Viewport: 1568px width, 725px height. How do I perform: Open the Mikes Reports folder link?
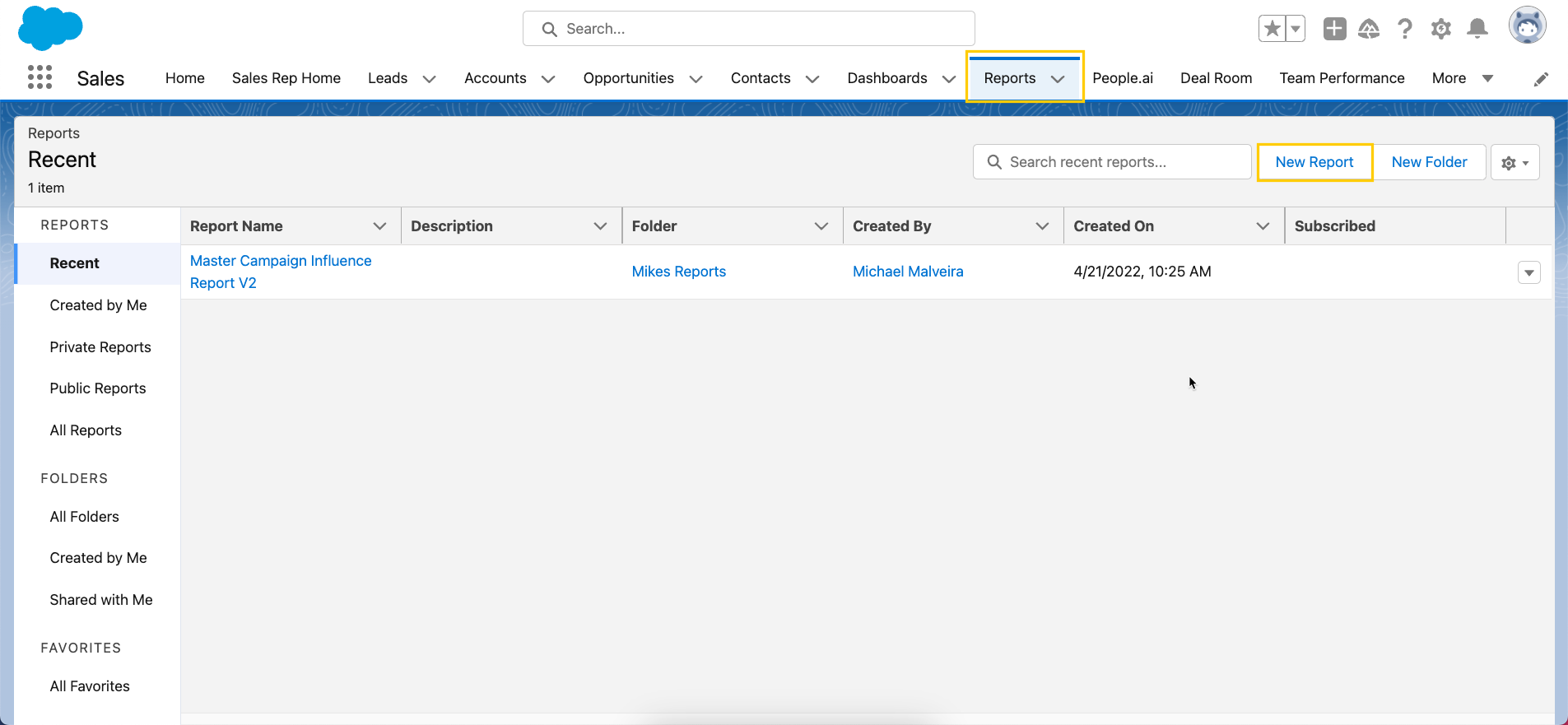coord(678,272)
